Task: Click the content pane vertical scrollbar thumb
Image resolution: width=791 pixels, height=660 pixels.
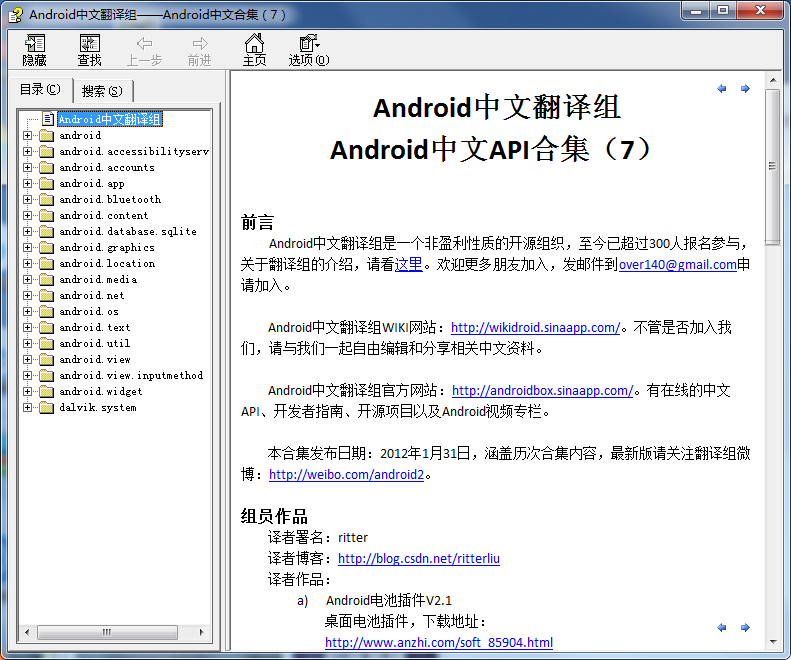Action: pos(772,165)
